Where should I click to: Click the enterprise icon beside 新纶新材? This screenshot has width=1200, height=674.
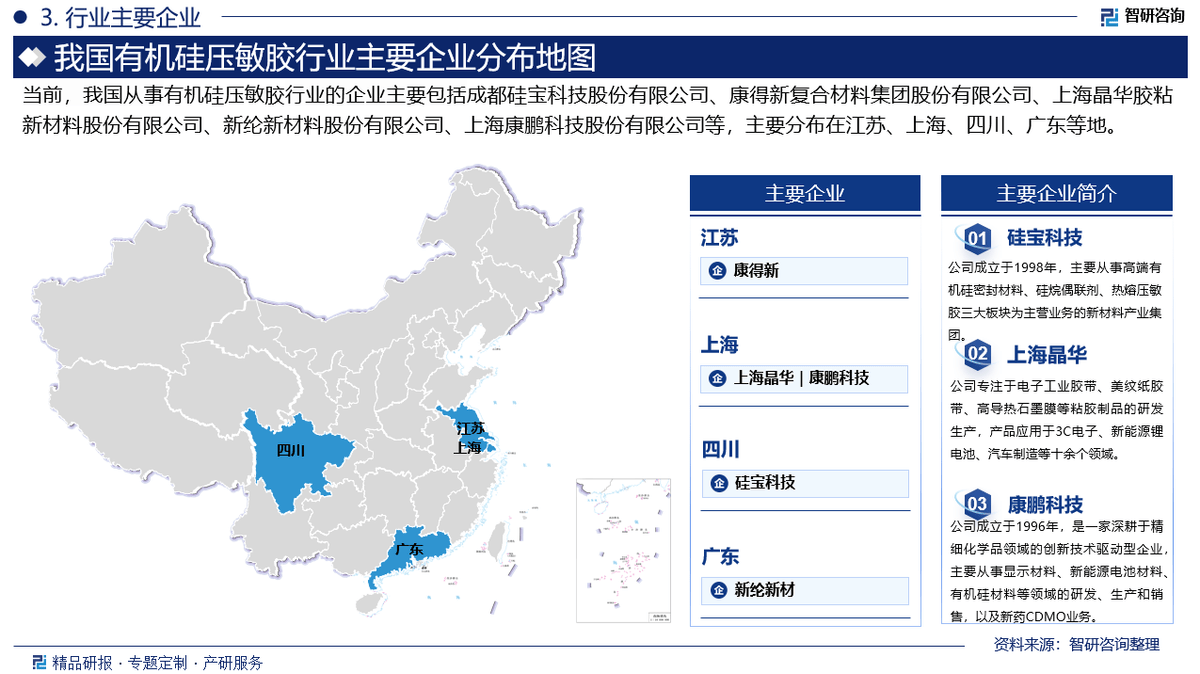[717, 591]
